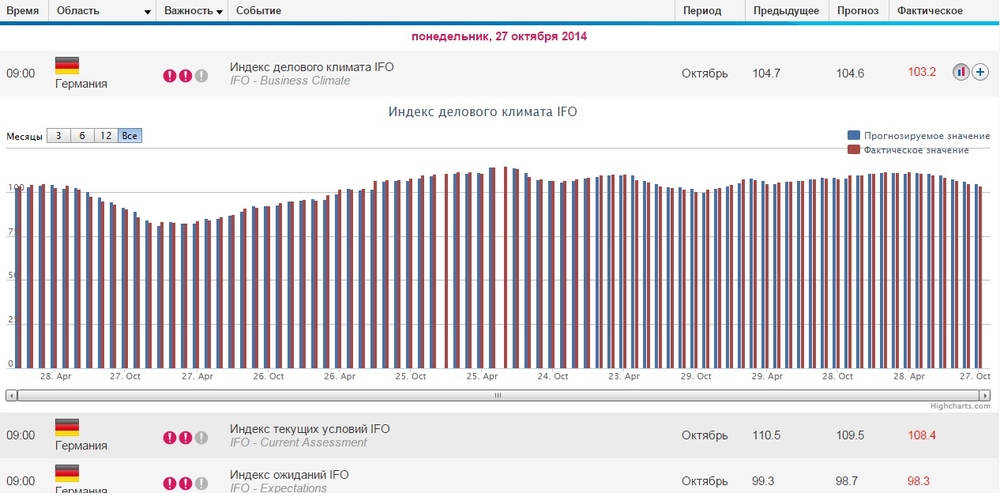Click Прогноз column header
1000x497 pixels.
click(859, 11)
